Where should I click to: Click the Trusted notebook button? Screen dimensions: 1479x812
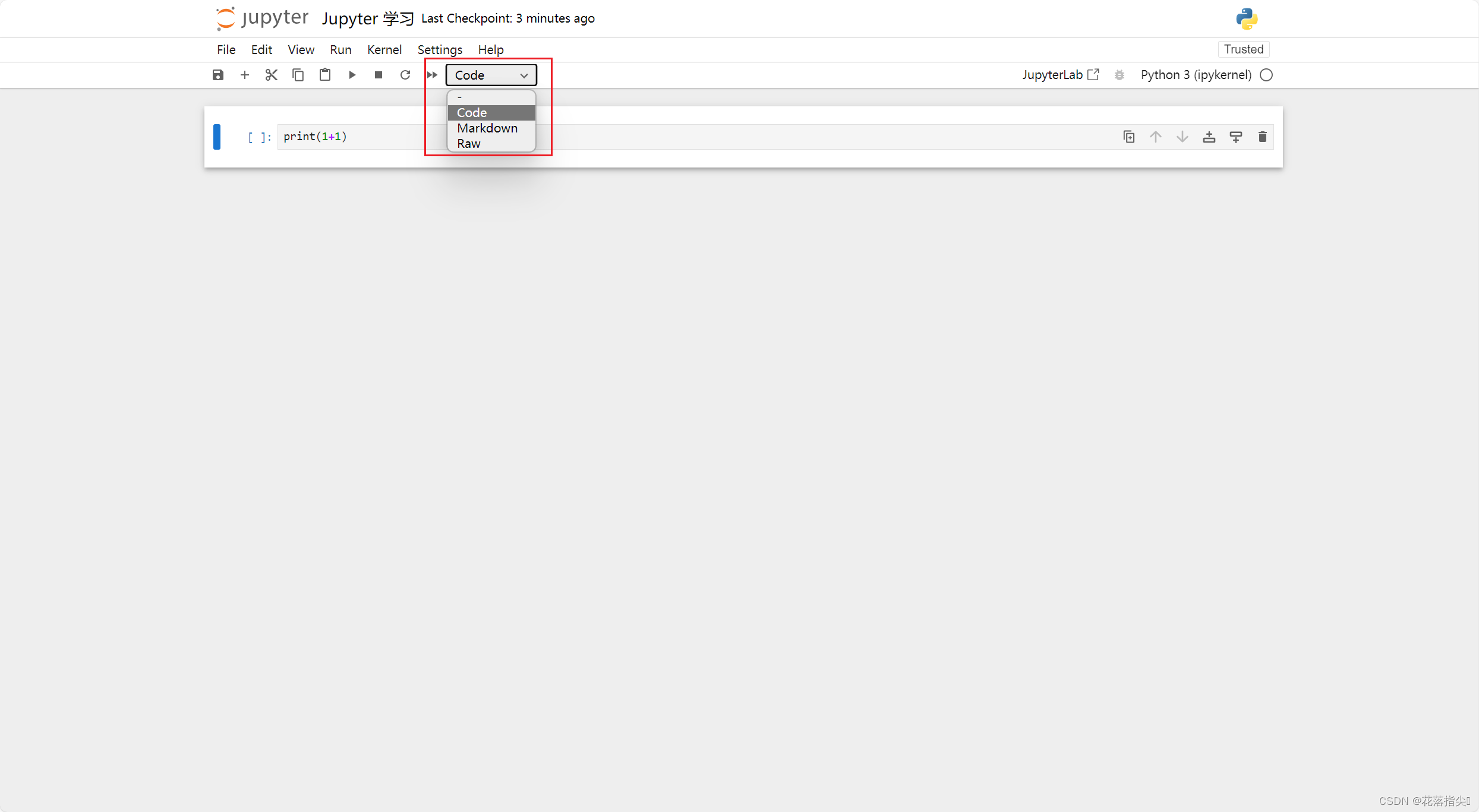[x=1244, y=49]
